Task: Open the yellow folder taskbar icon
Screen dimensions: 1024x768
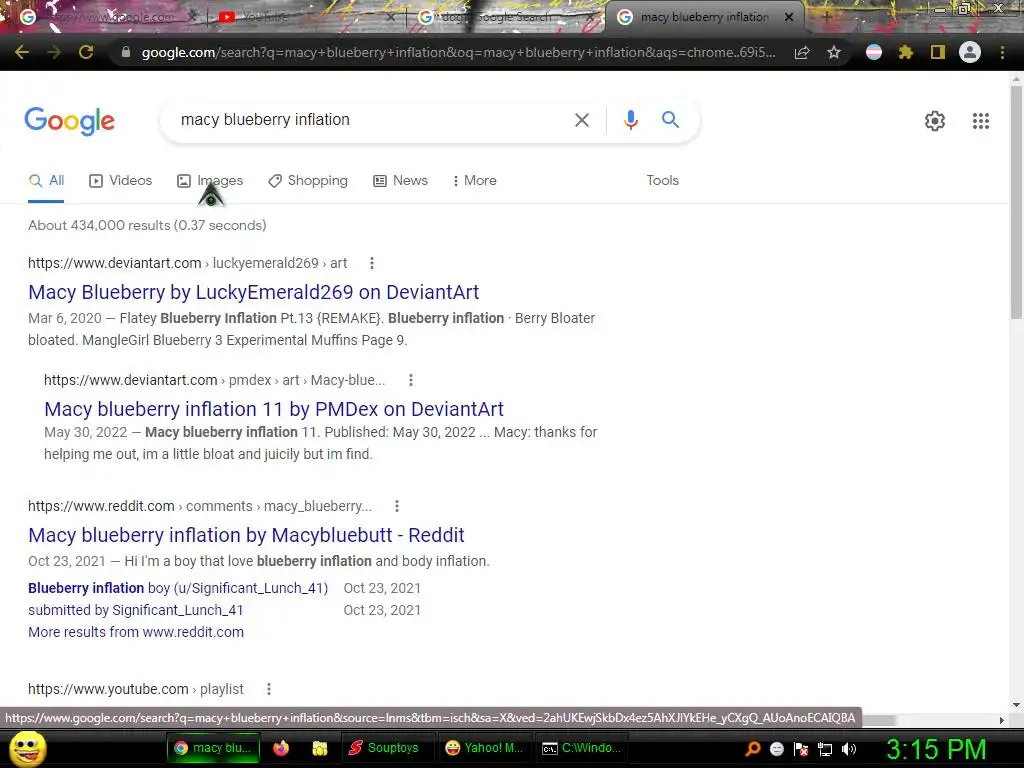Action: coord(319,748)
